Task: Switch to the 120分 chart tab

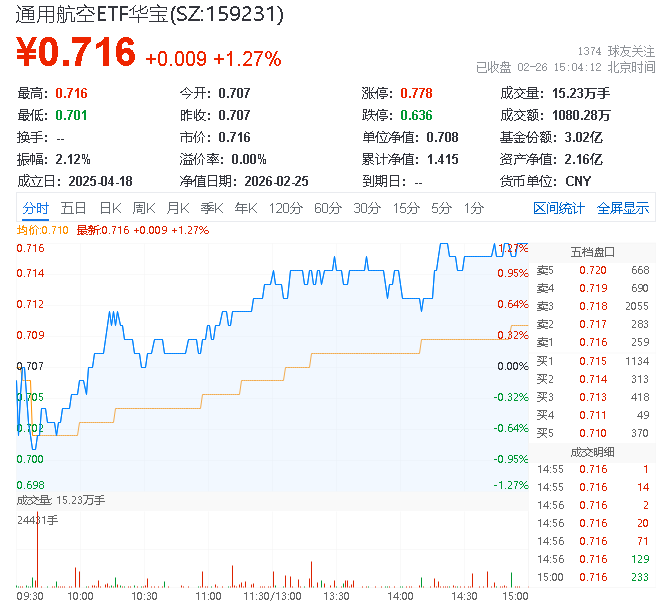Action: pos(286,208)
